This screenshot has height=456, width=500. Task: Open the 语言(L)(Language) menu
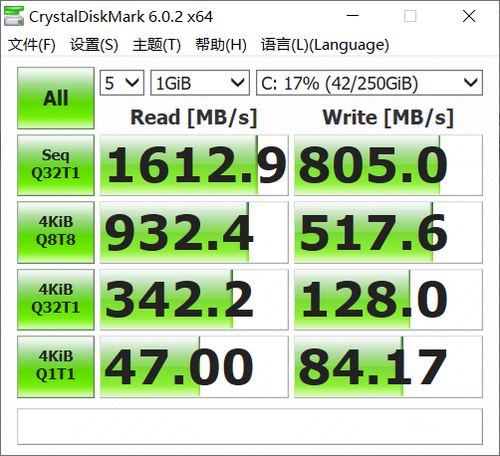tap(325, 45)
